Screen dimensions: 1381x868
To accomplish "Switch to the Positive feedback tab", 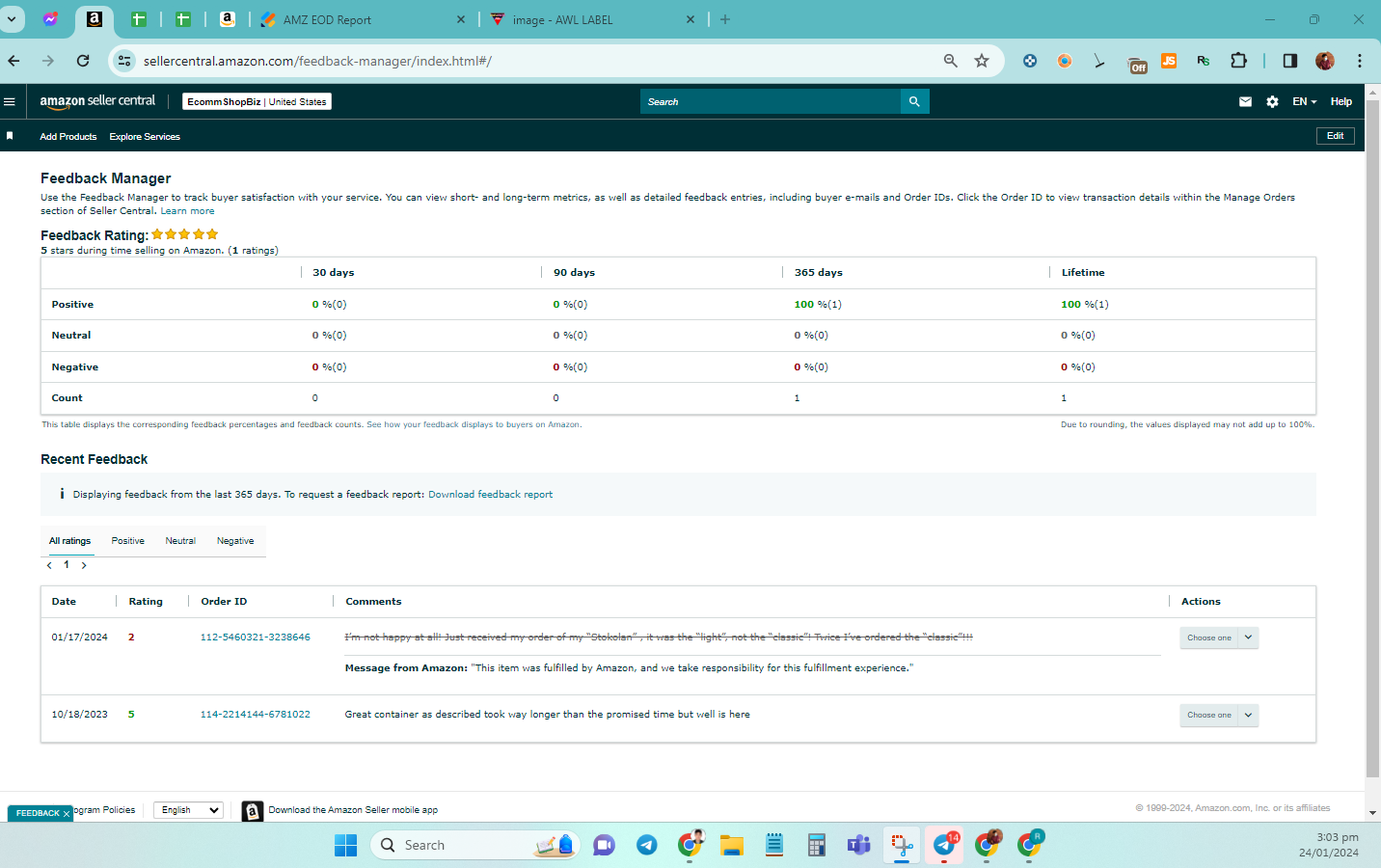I will (x=127, y=541).
